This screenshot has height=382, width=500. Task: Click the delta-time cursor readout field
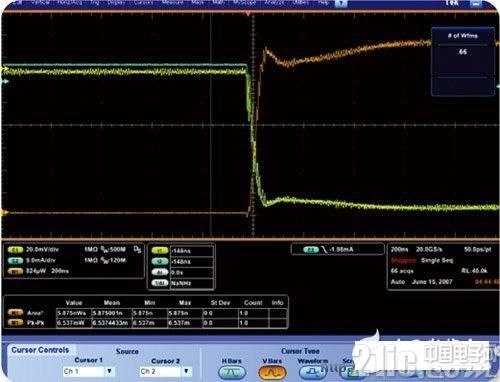point(192,272)
